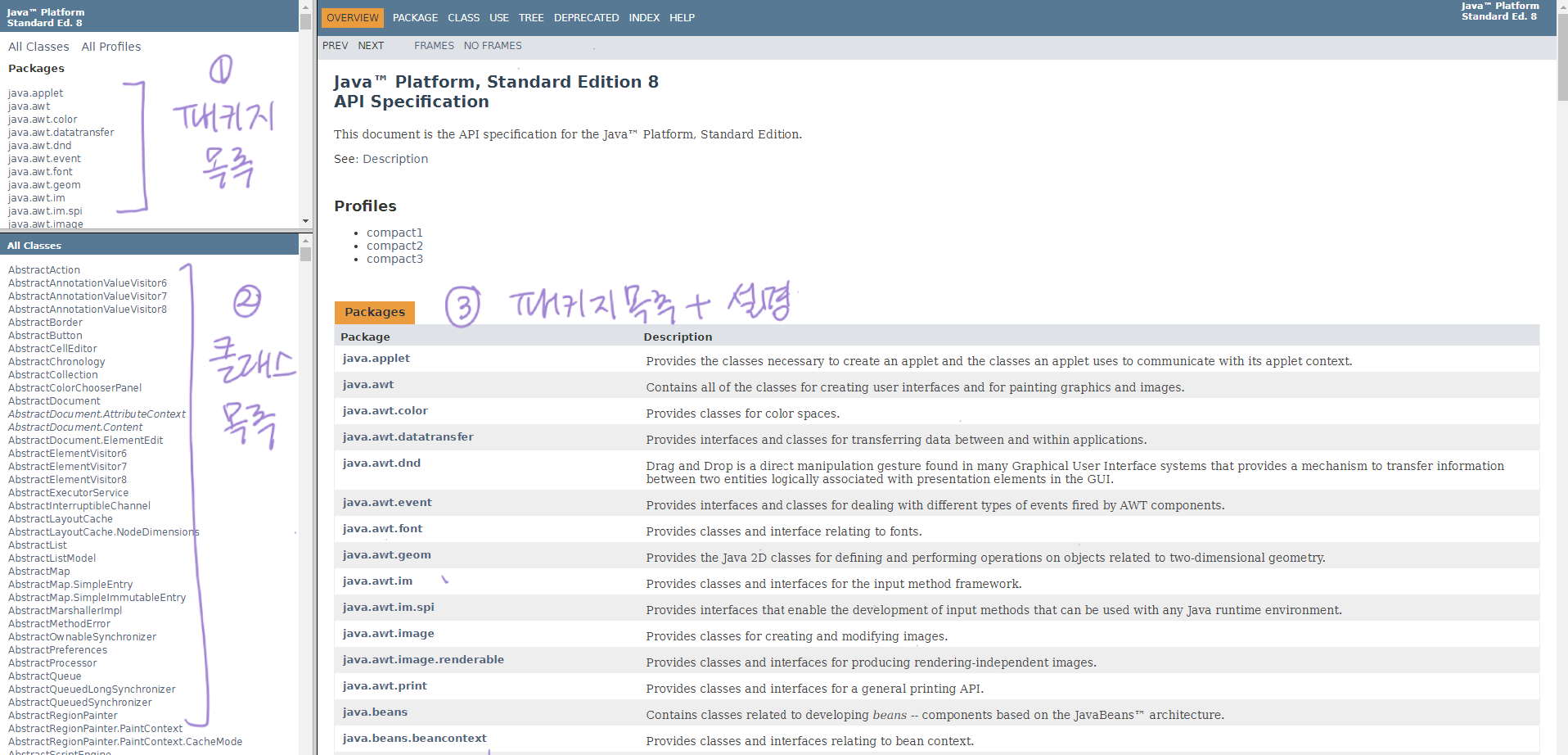
Task: Open the AbstractMethodError class
Action: pyautogui.click(x=59, y=624)
